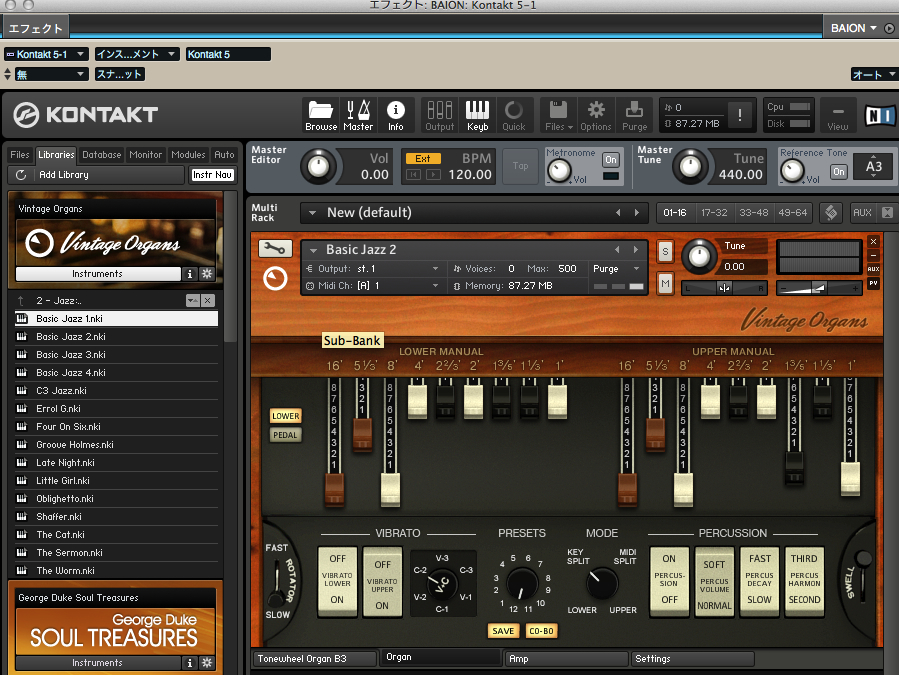Open Vintage Organs library settings gear

point(207,274)
